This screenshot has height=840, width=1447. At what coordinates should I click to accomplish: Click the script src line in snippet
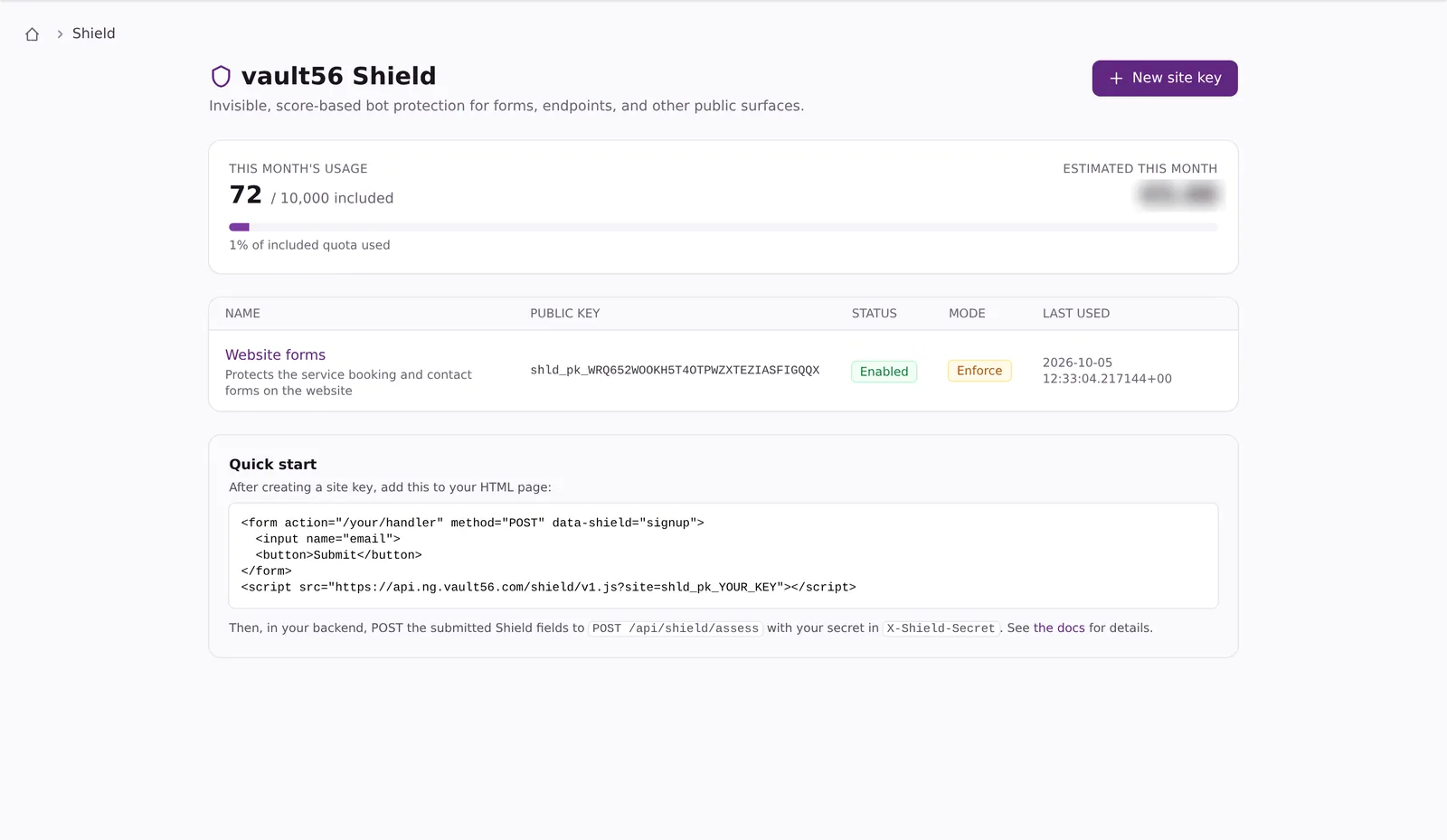pos(548,588)
